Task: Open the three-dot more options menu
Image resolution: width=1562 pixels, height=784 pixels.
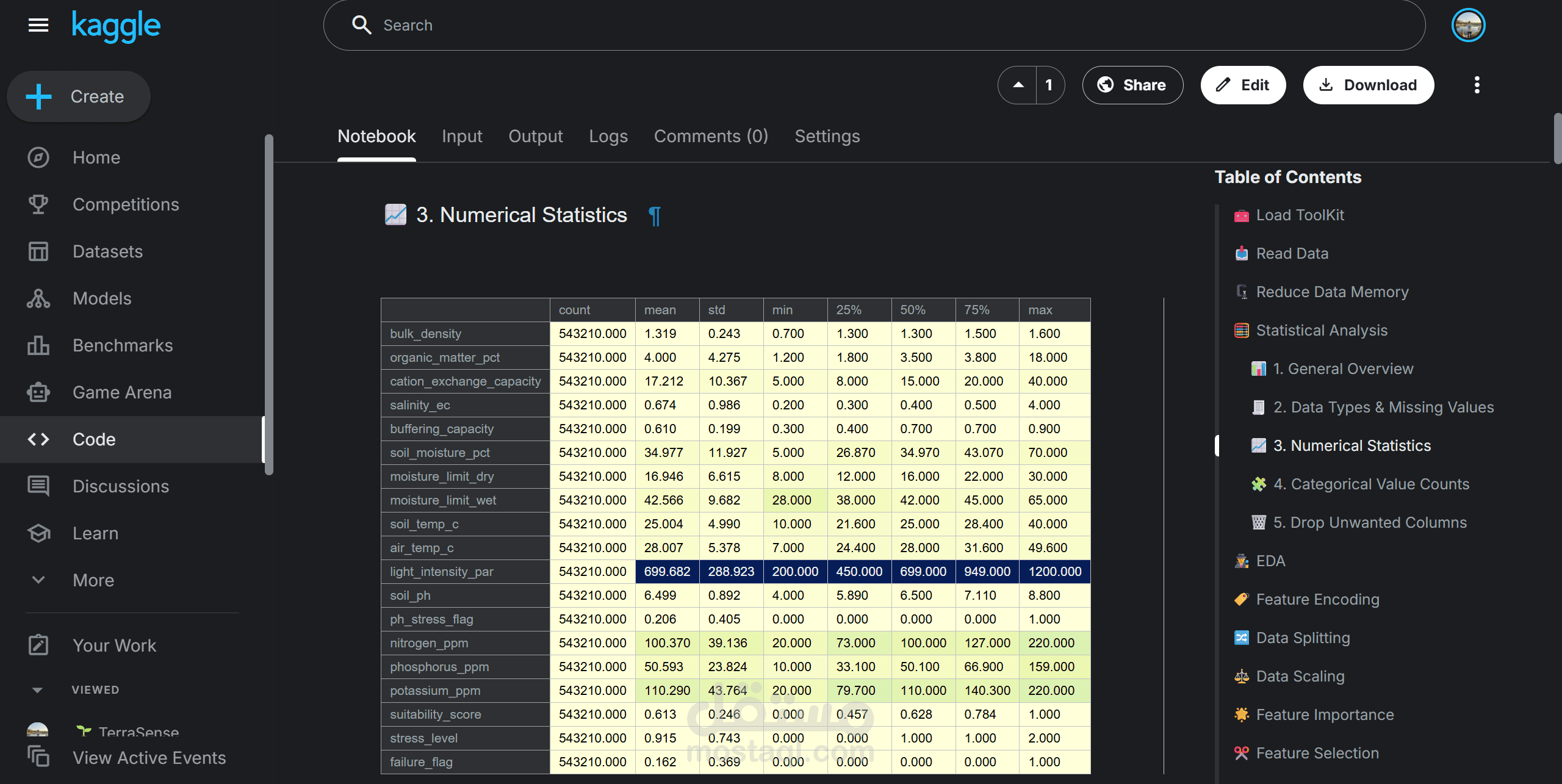Action: [x=1477, y=85]
